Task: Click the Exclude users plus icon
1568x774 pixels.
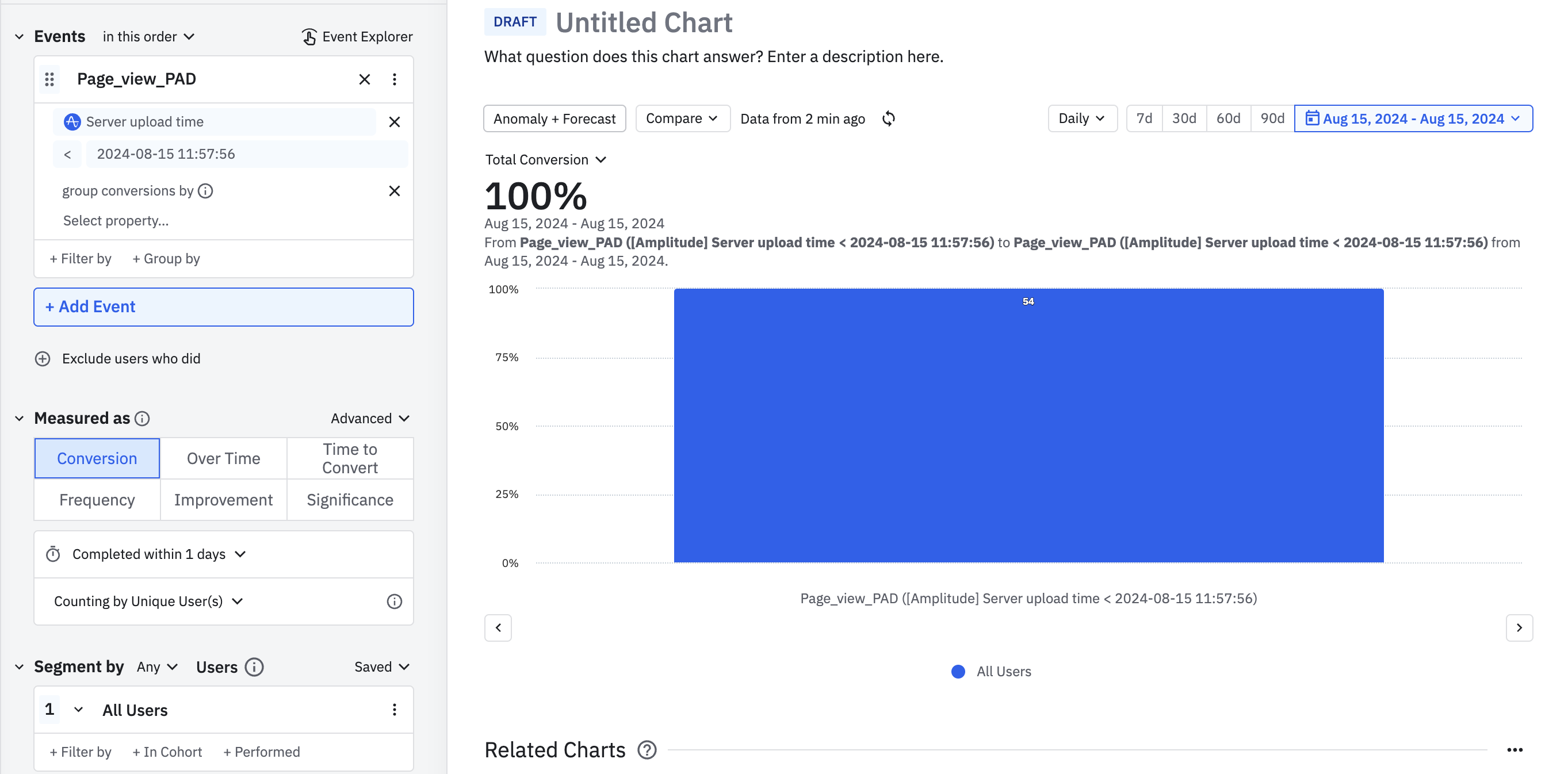Action: pos(43,358)
